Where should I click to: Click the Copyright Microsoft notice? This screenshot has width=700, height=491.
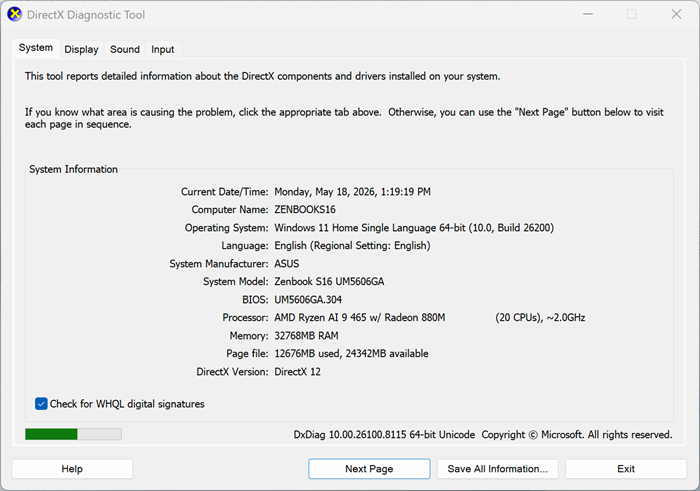click(577, 435)
